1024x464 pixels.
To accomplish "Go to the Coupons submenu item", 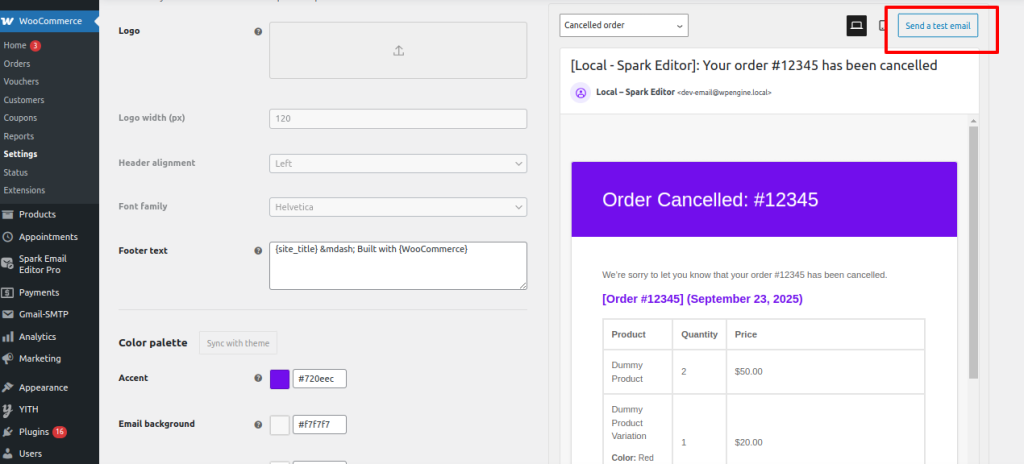I will point(20,117).
